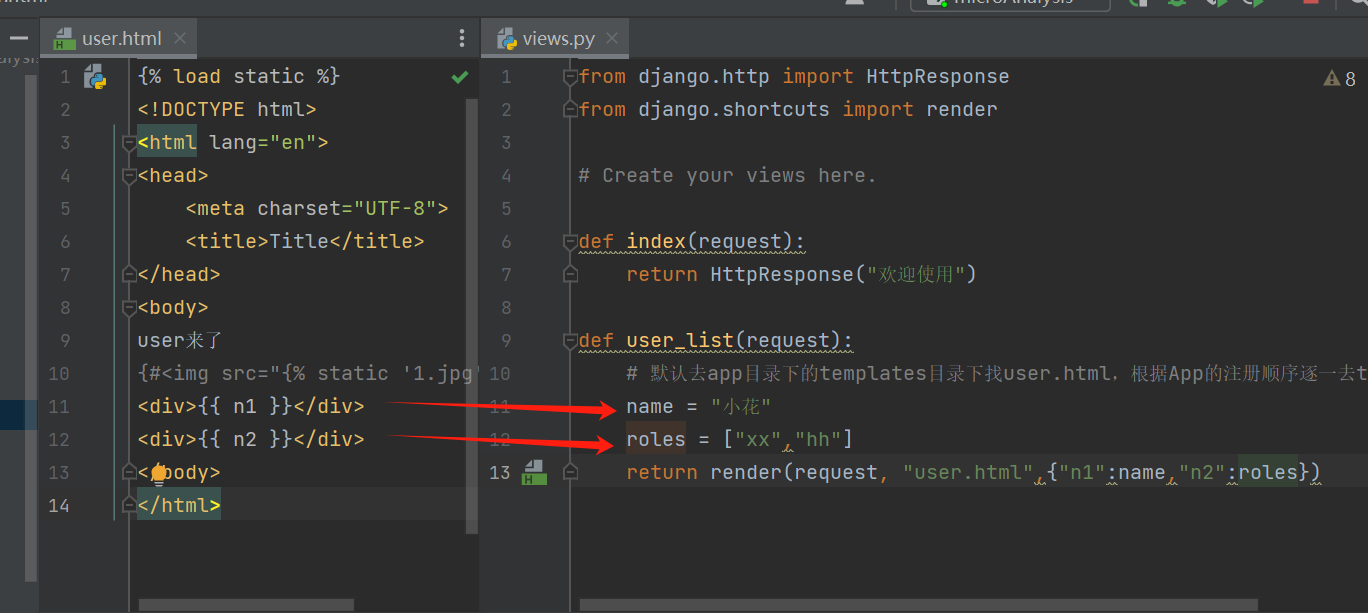The height and width of the screenshot is (613, 1368).
Task: Hide the left tool window using the dash icon
Action: 18,38
